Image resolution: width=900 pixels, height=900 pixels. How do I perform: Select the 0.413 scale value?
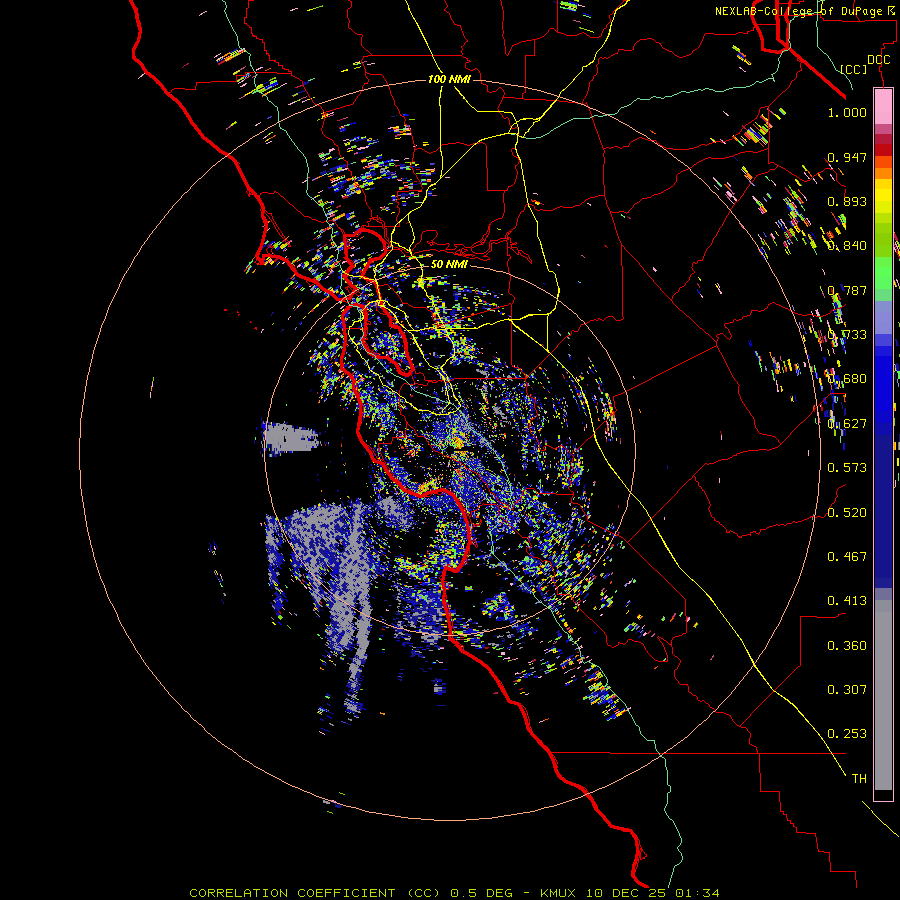pyautogui.click(x=847, y=601)
